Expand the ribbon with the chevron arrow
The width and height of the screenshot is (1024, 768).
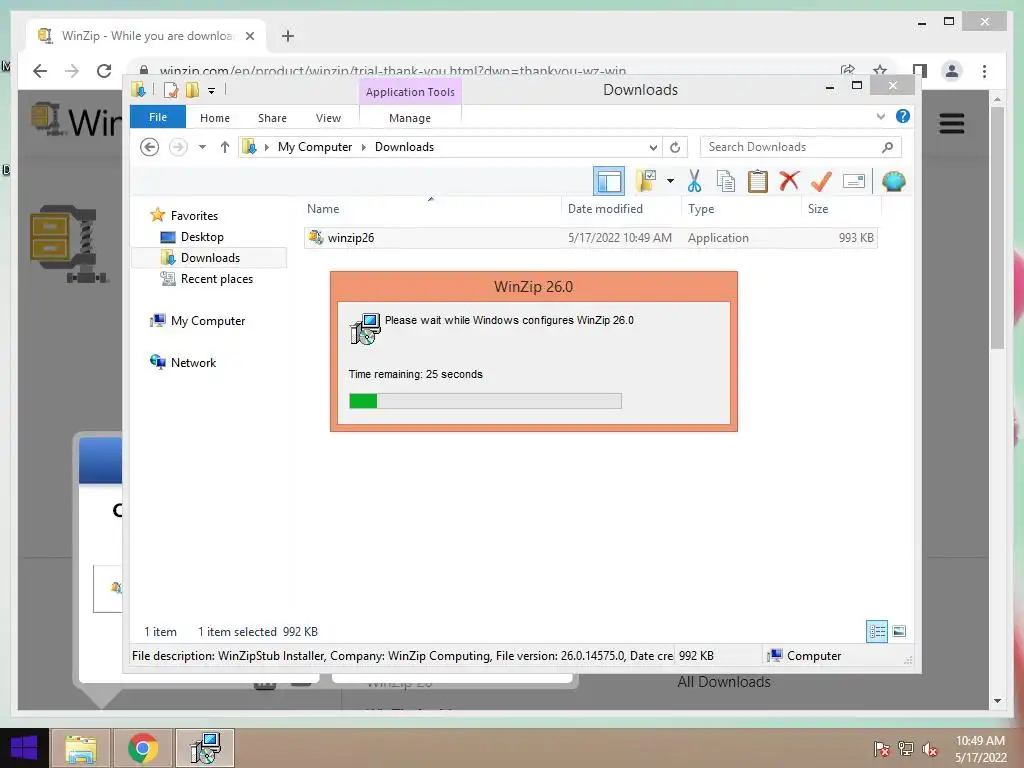[880, 116]
